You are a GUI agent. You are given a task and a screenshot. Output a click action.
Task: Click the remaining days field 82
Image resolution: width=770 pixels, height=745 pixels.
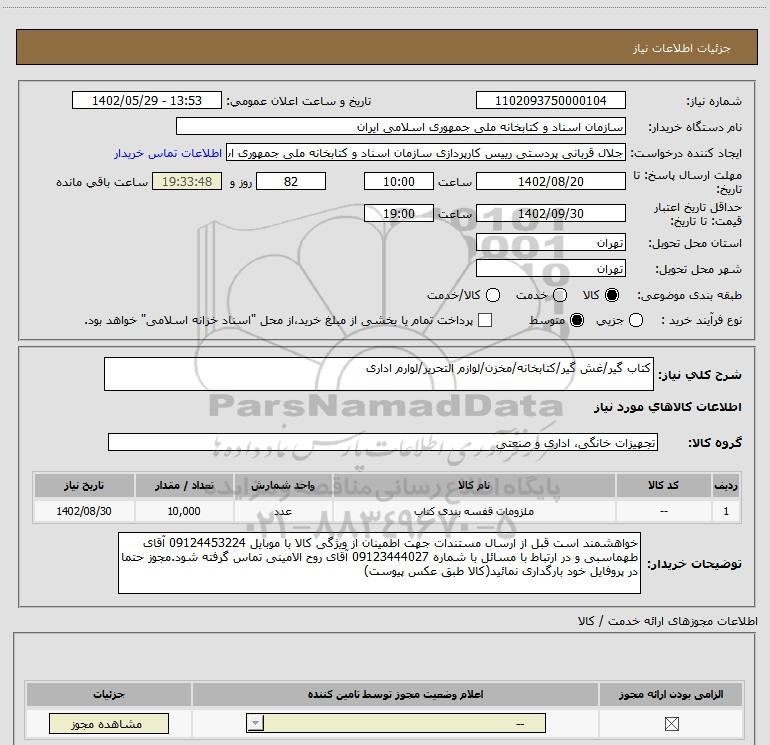point(291,182)
